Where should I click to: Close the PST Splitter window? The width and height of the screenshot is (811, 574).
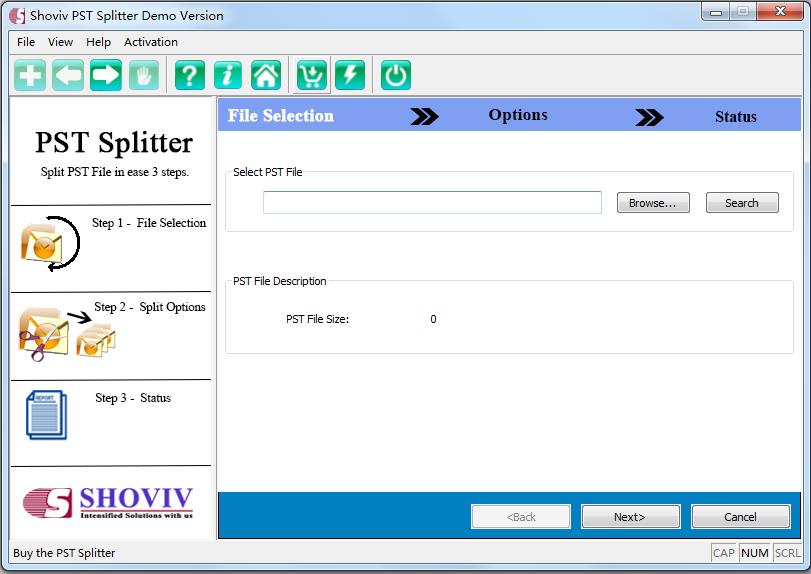pos(780,11)
